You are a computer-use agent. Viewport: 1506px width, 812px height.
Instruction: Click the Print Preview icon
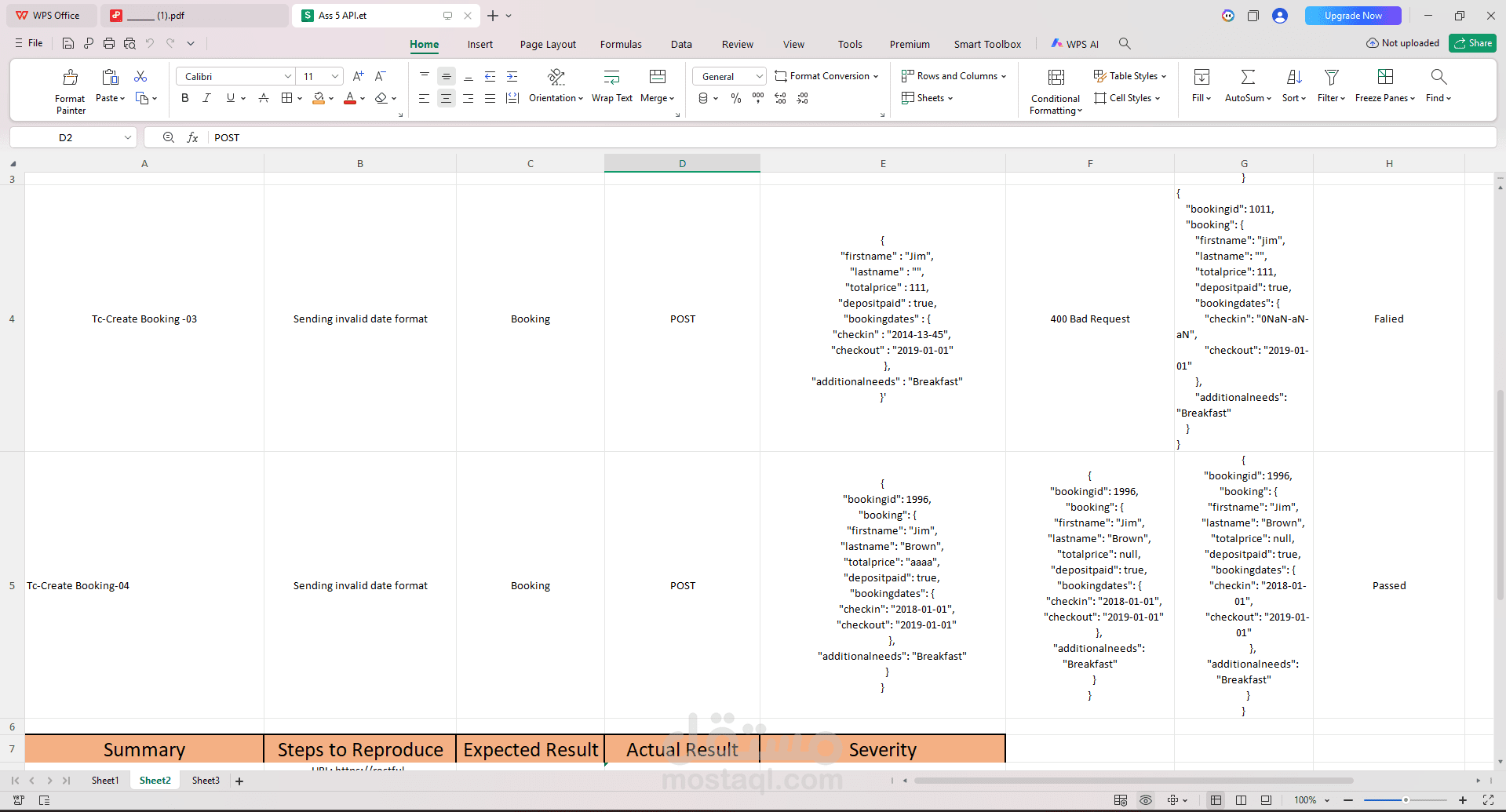coord(129,44)
